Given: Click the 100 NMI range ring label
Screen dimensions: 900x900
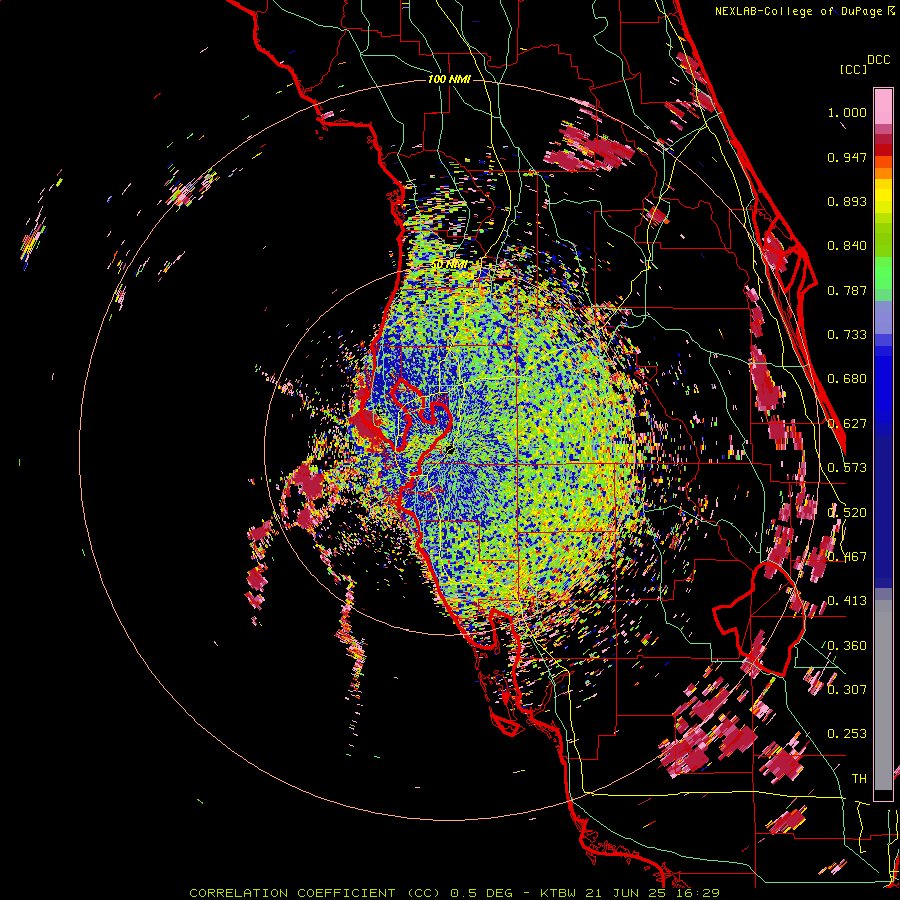Looking at the screenshot, I should coord(449,79).
